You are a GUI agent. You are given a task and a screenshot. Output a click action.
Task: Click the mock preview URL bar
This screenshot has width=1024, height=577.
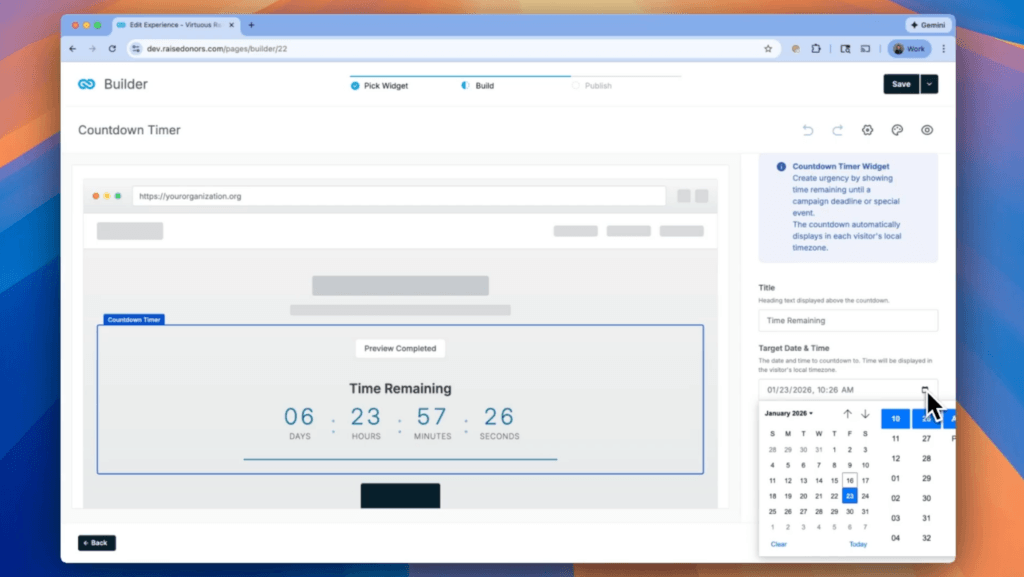click(399, 196)
